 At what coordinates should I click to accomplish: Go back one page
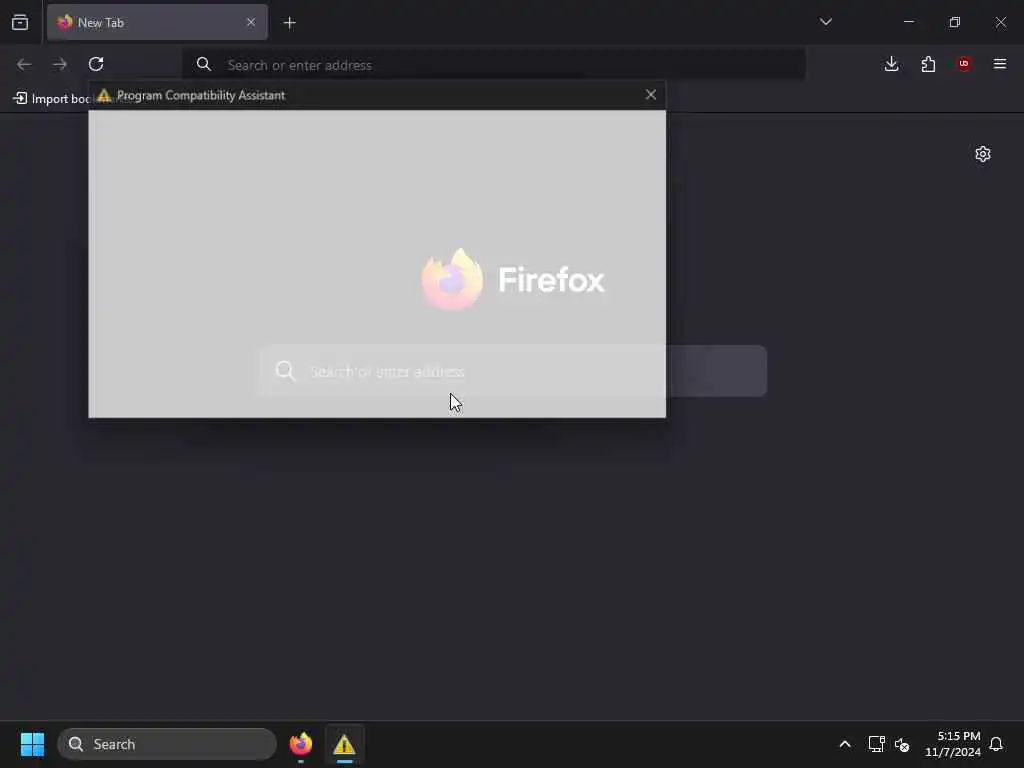click(x=24, y=64)
